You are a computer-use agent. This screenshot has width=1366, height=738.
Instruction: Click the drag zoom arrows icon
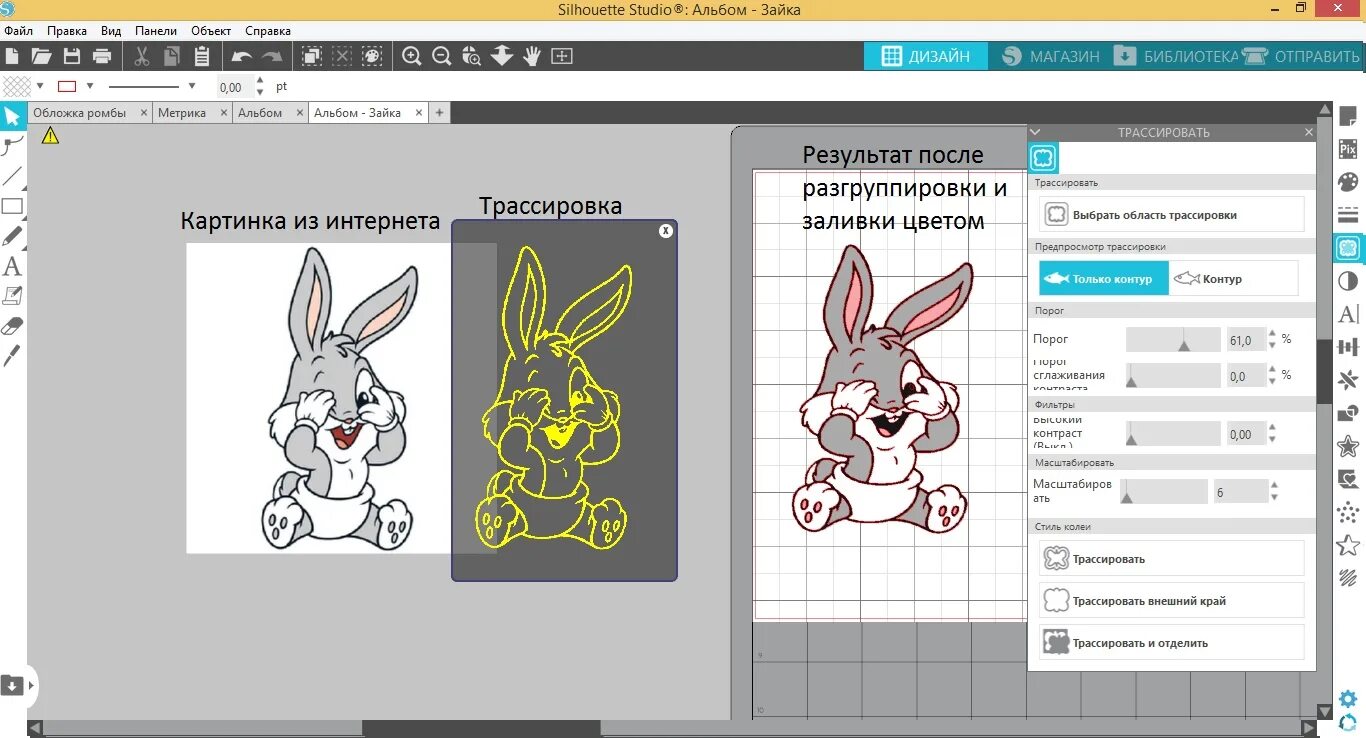(501, 56)
